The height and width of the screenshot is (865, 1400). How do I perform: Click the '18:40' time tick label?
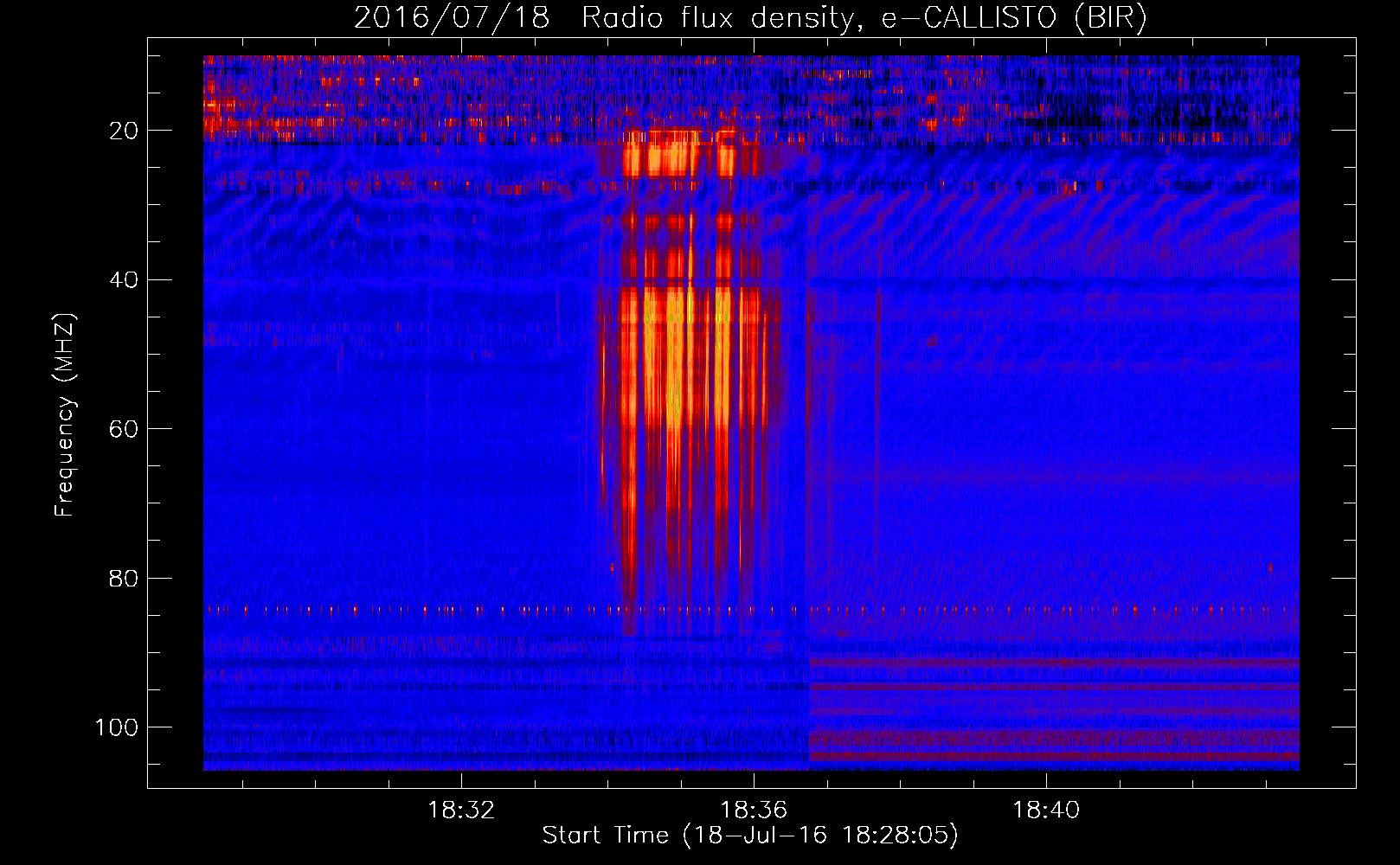coord(1046,811)
